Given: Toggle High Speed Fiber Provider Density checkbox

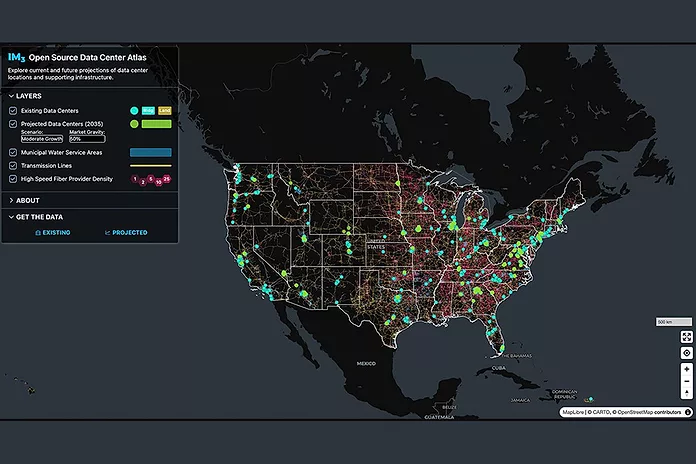Looking at the screenshot, I should 13,179.
